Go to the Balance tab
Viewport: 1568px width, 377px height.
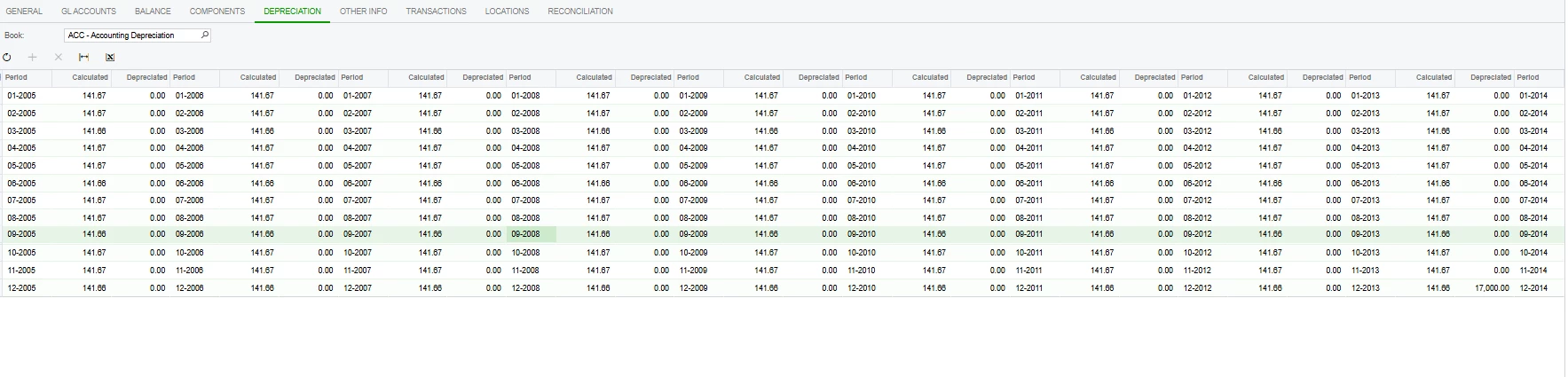click(x=153, y=12)
